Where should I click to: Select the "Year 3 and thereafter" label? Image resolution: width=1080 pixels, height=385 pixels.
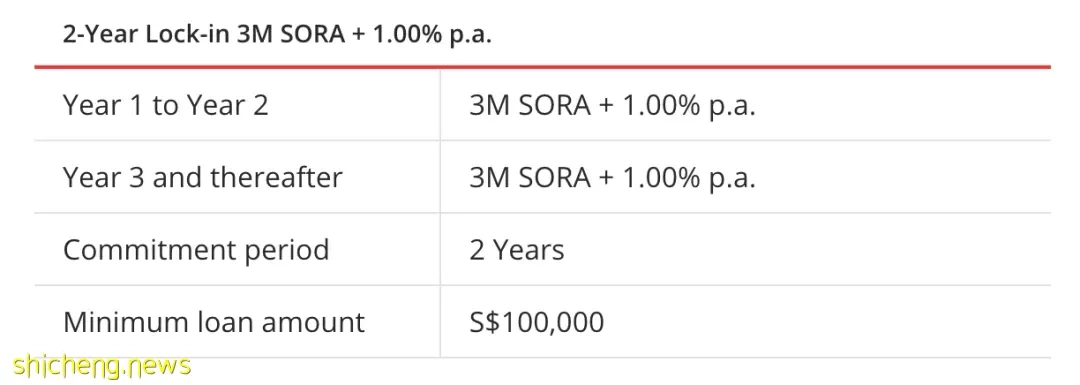pos(202,178)
